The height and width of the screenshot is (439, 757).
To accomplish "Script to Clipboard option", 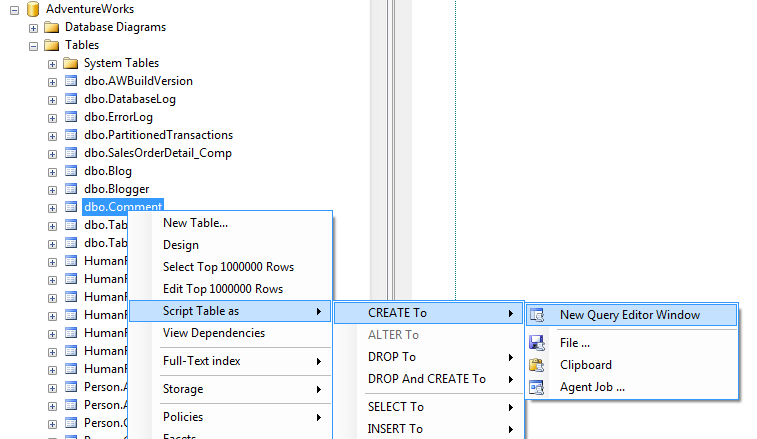I will [631, 365].
